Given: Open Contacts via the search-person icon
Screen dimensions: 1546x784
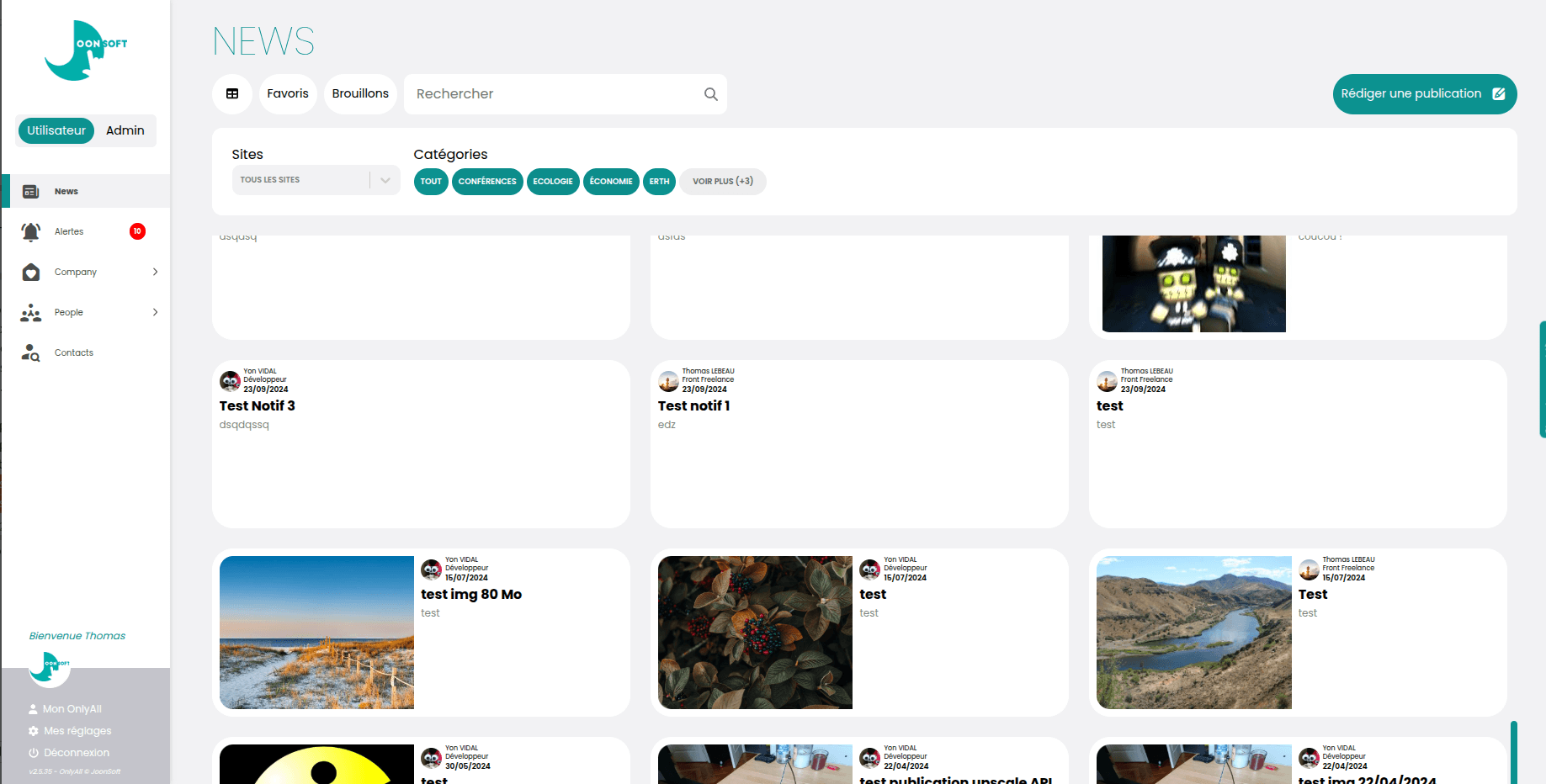Looking at the screenshot, I should 29,352.
